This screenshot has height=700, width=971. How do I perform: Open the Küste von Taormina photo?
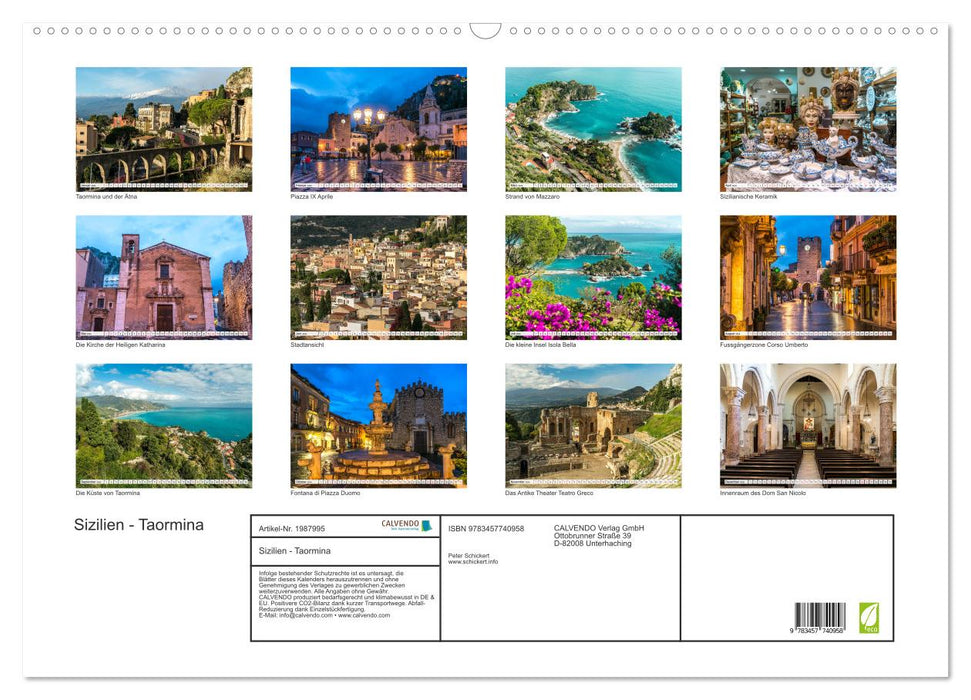(164, 425)
